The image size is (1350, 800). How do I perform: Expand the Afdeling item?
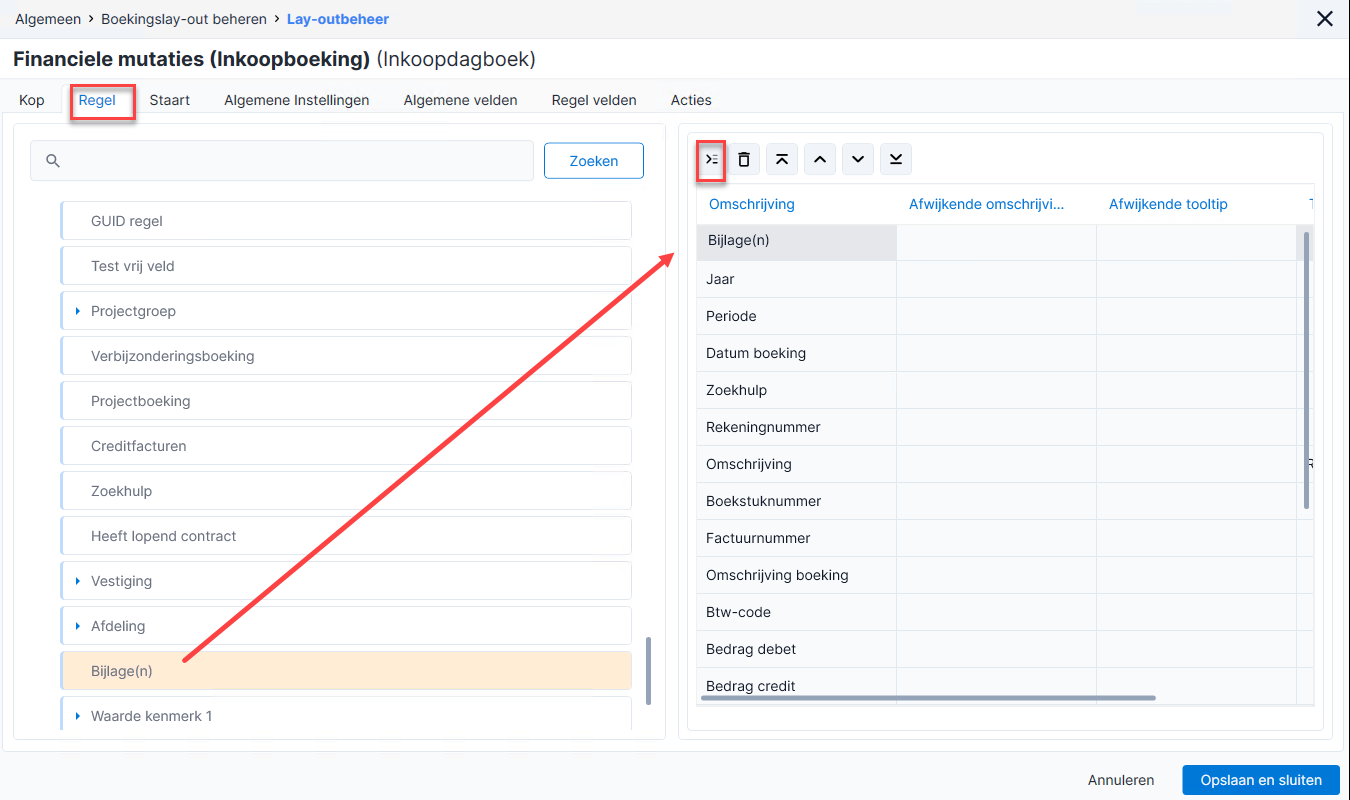[78, 626]
